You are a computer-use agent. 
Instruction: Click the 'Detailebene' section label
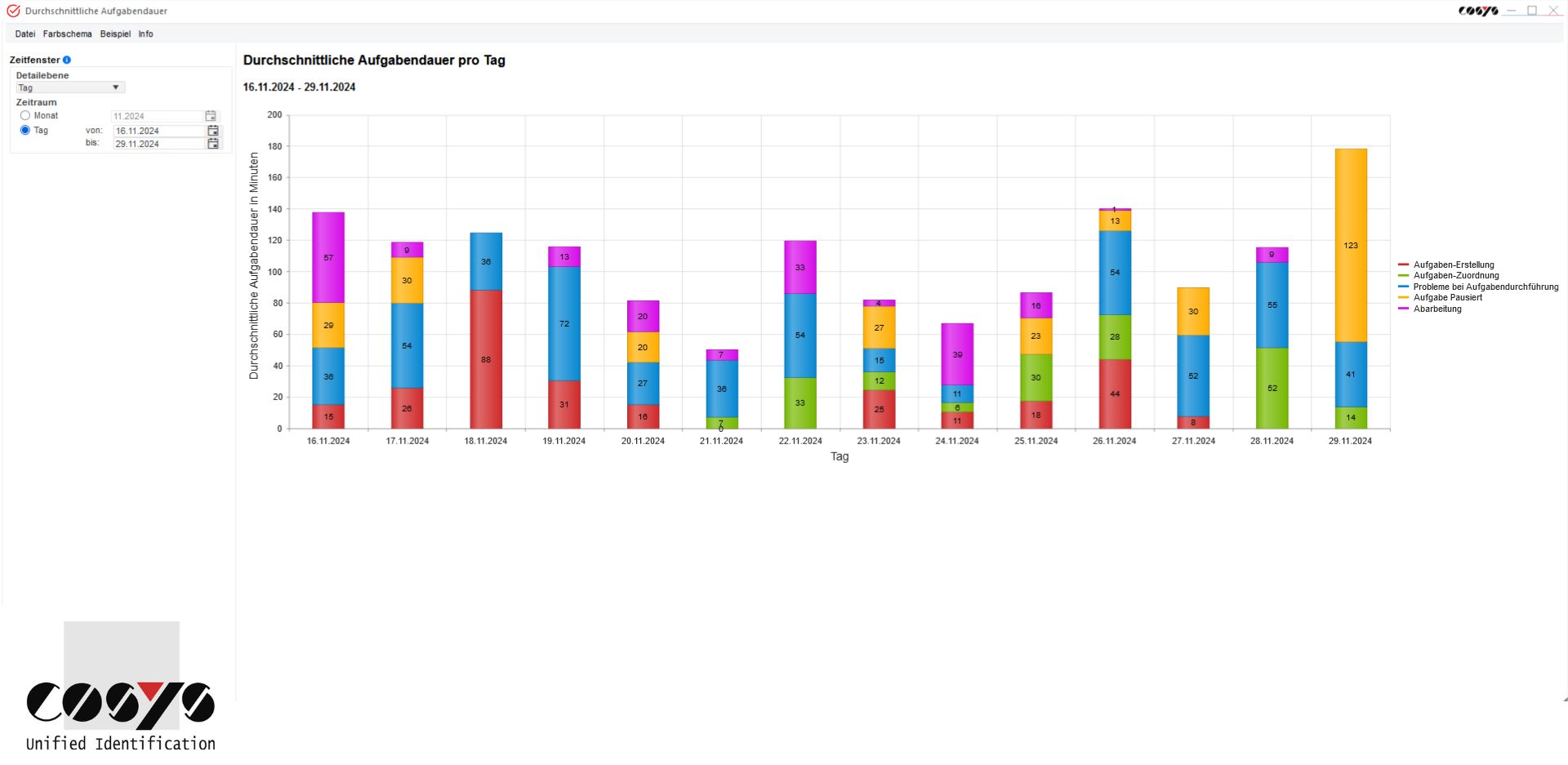pyautogui.click(x=42, y=75)
